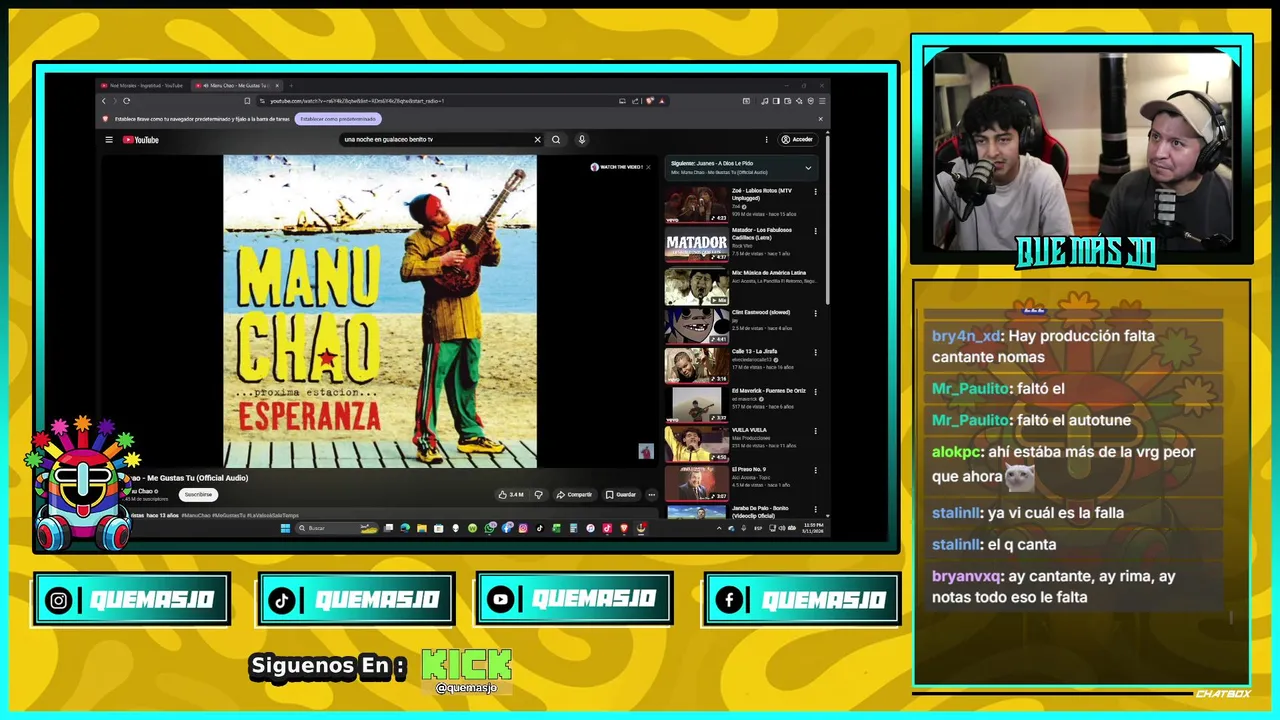Viewport: 1280px width, 720px height.
Task: Open options menu for Ed Maverick video
Action: 815,391
